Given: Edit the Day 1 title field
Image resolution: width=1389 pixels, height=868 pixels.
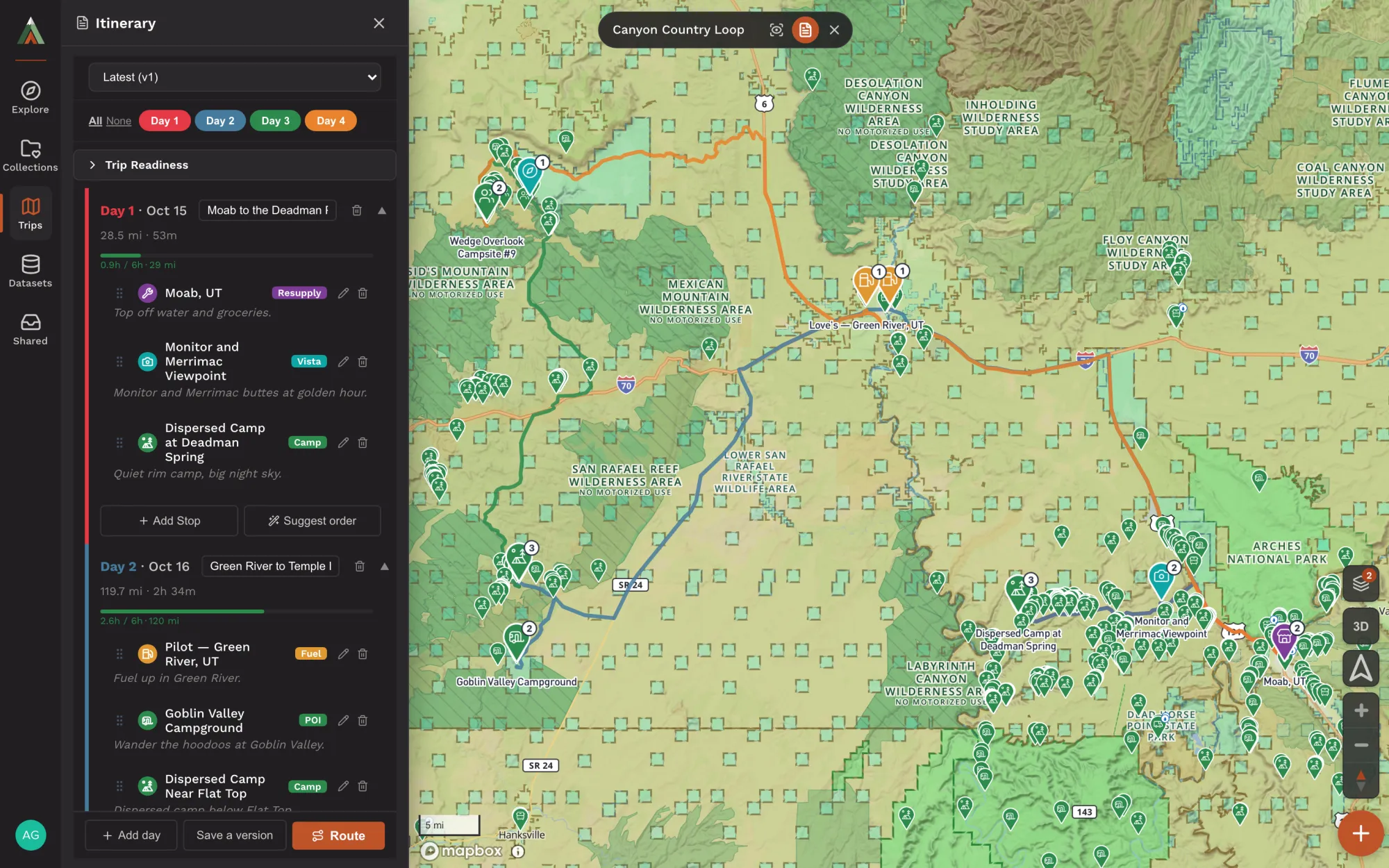Looking at the screenshot, I should [267, 210].
